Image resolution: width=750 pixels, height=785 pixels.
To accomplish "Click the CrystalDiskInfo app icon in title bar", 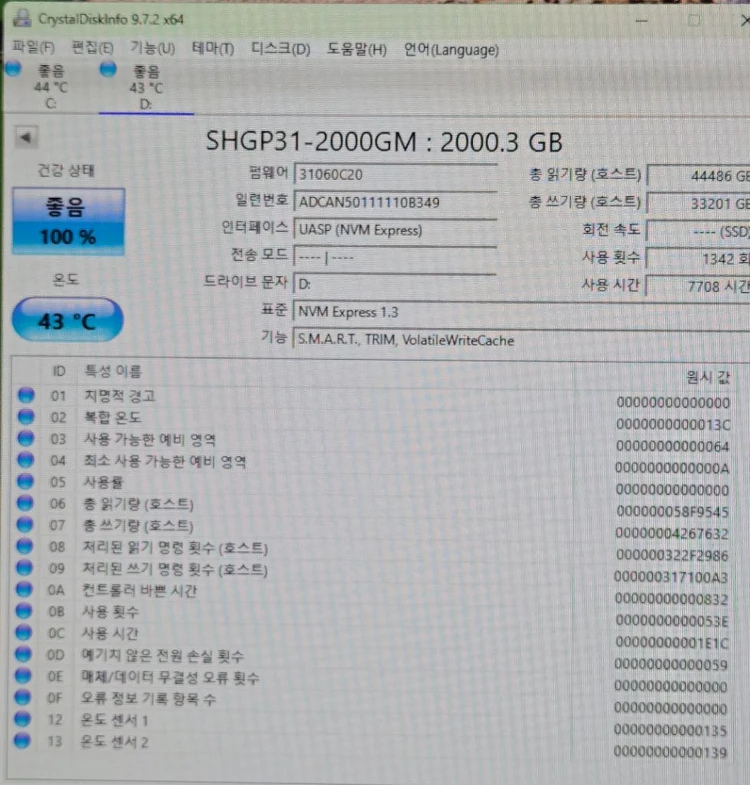I will 22,18.
